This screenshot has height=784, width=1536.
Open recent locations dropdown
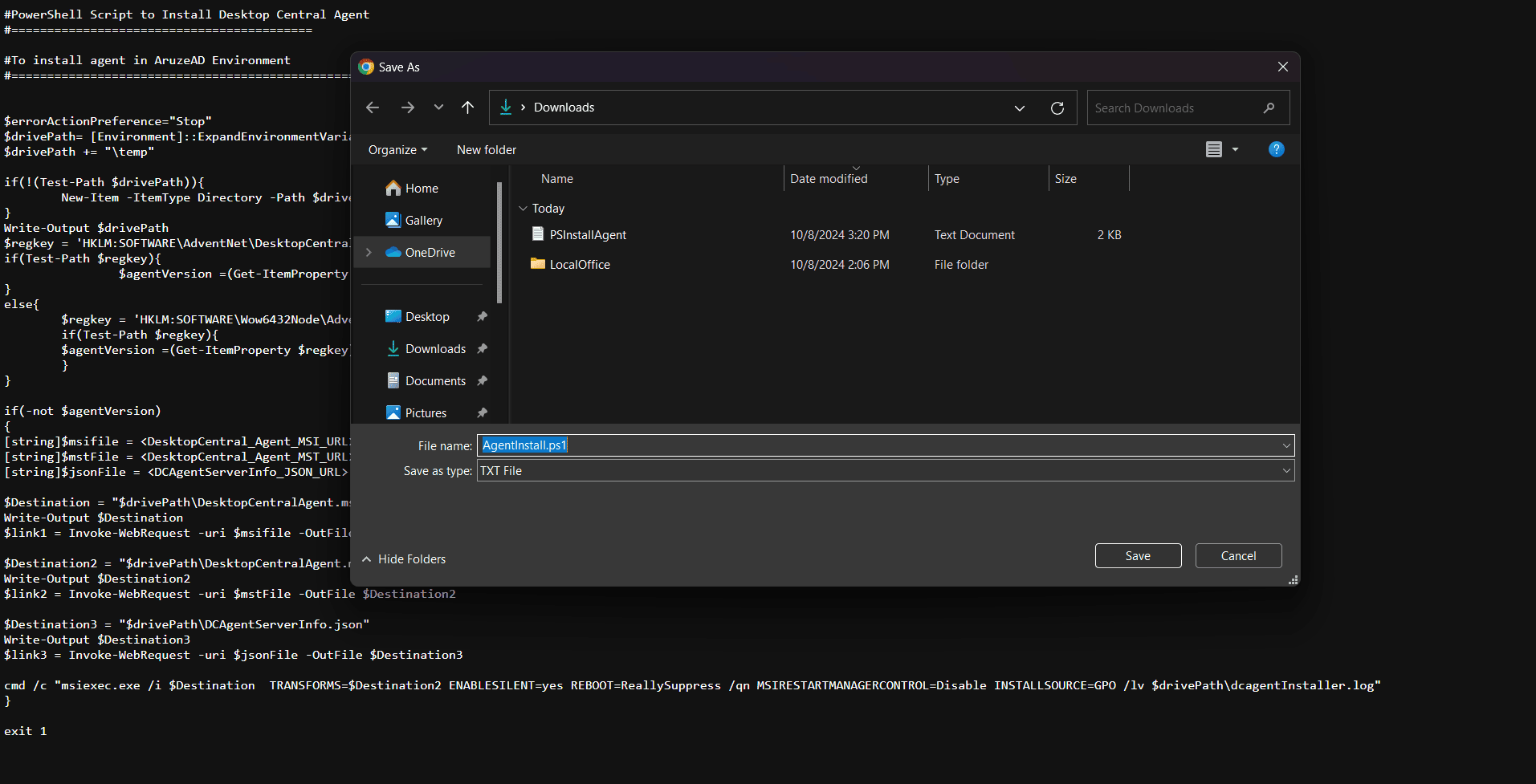[x=438, y=108]
